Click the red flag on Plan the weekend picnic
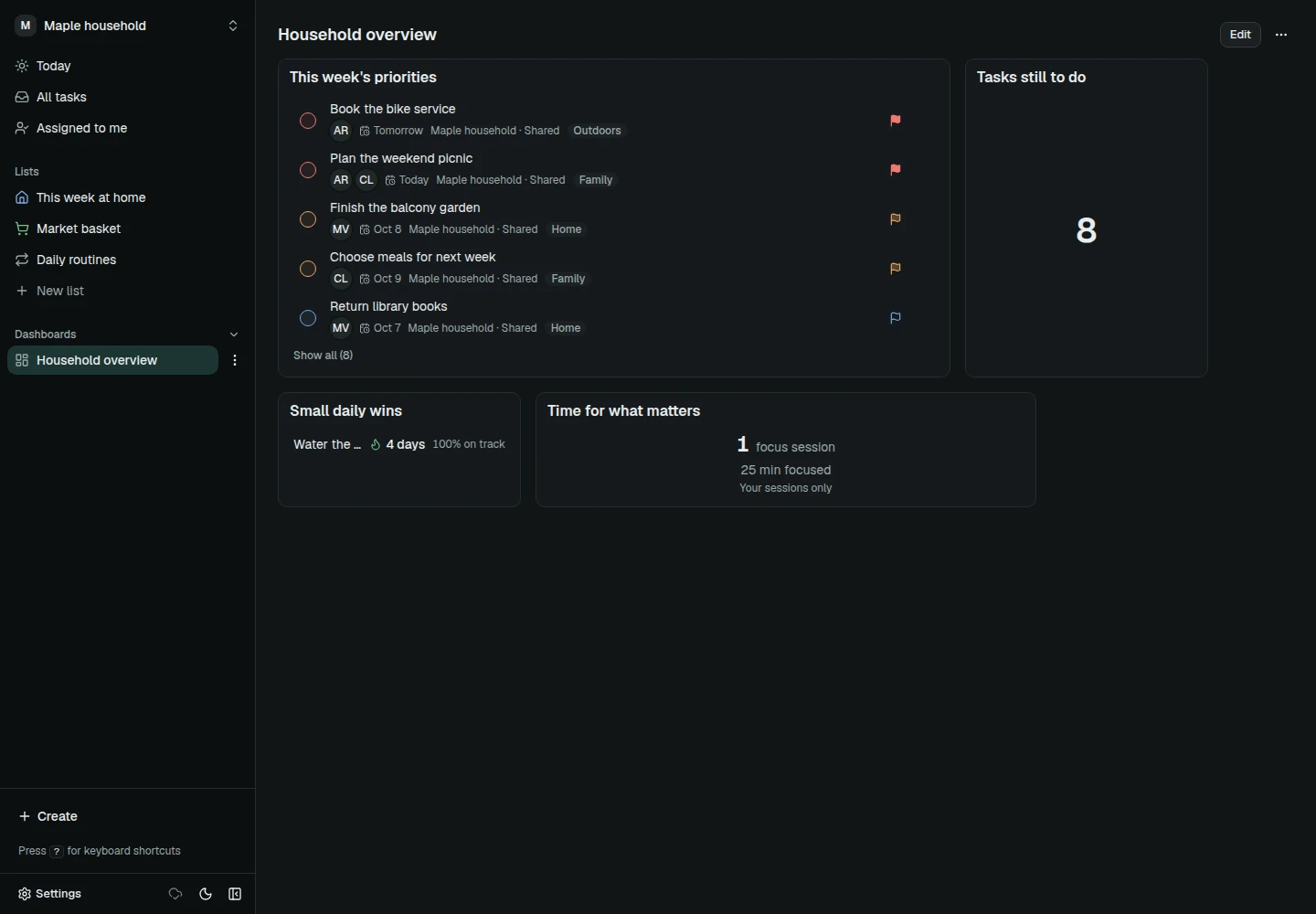Image resolution: width=1316 pixels, height=914 pixels. coord(897,170)
